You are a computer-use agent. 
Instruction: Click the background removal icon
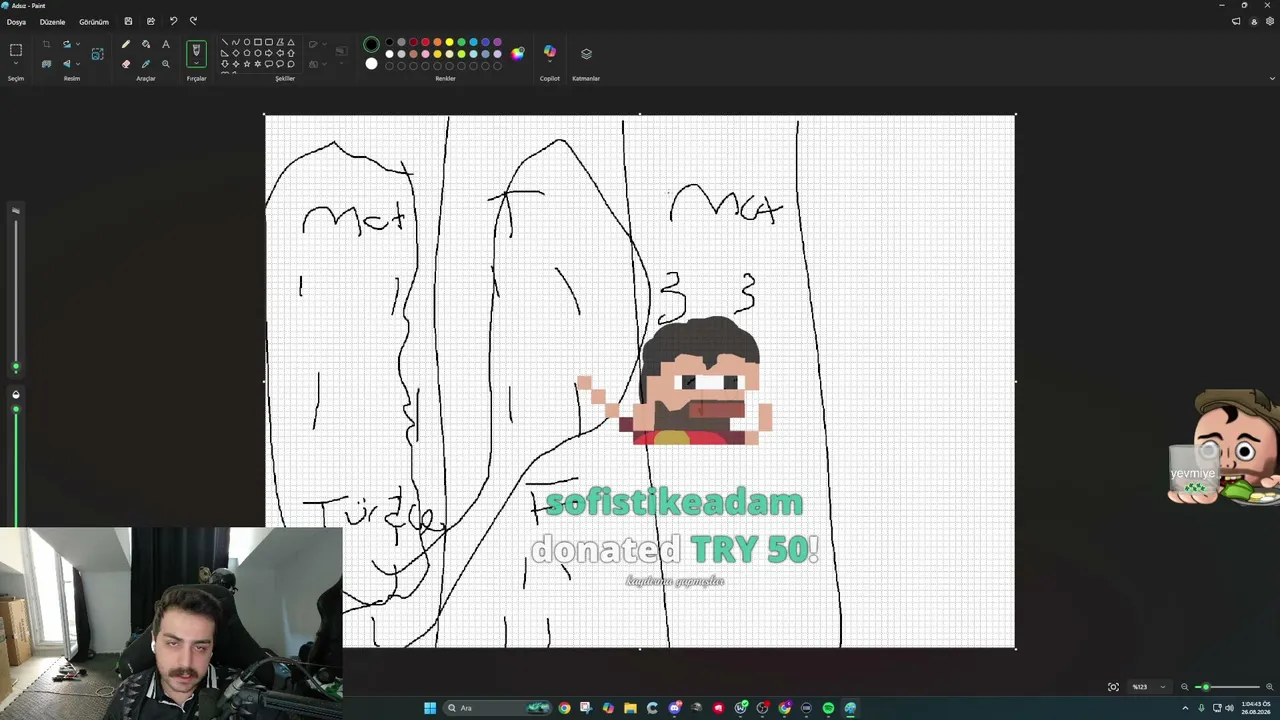coord(46,64)
